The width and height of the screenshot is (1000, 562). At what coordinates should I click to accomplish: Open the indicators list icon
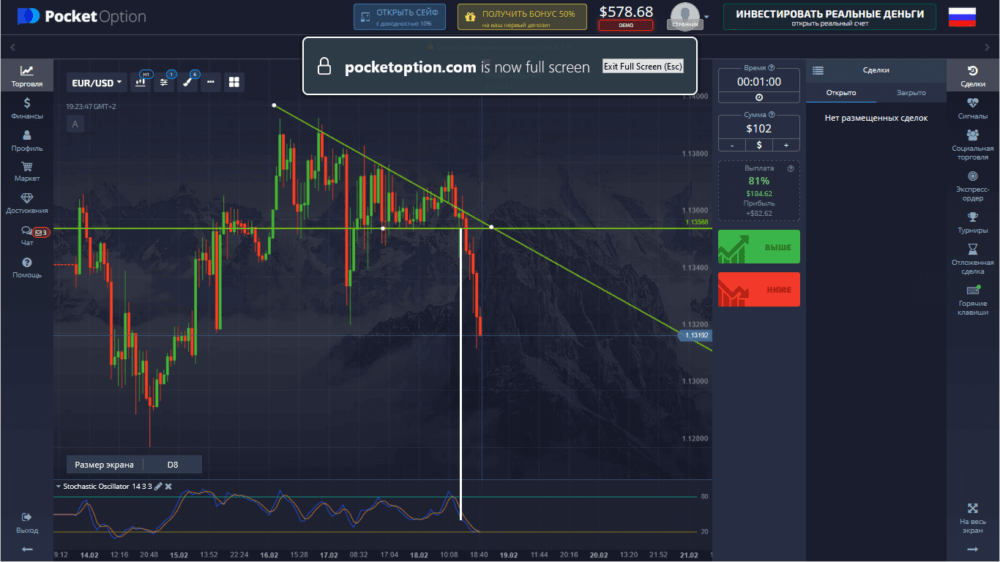[165, 82]
